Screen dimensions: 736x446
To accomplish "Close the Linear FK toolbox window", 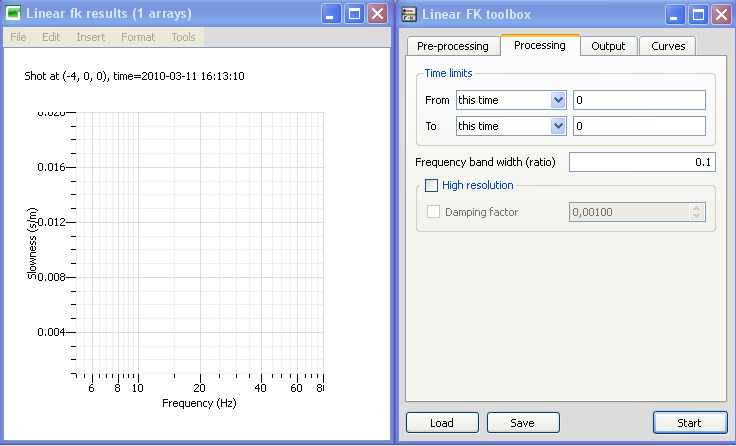I will click(x=721, y=14).
